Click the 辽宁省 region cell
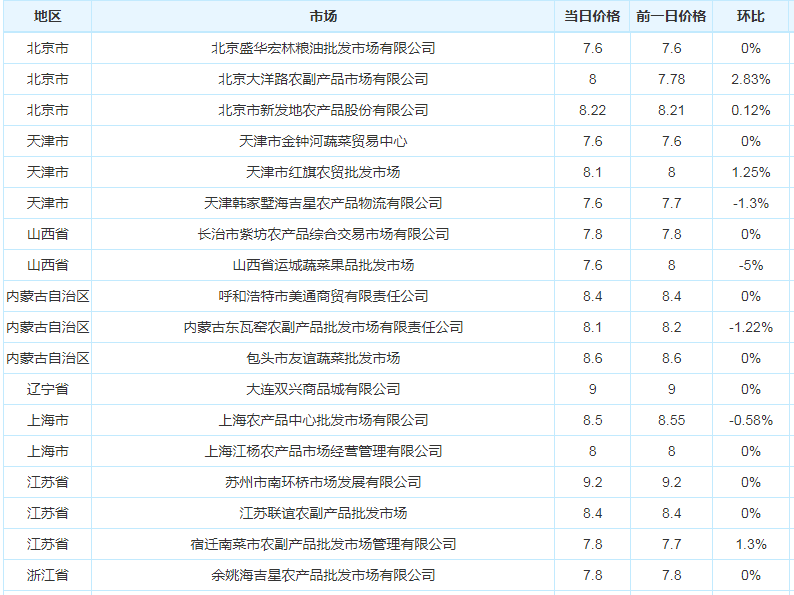Screen dimensions: 794x595 [48, 389]
